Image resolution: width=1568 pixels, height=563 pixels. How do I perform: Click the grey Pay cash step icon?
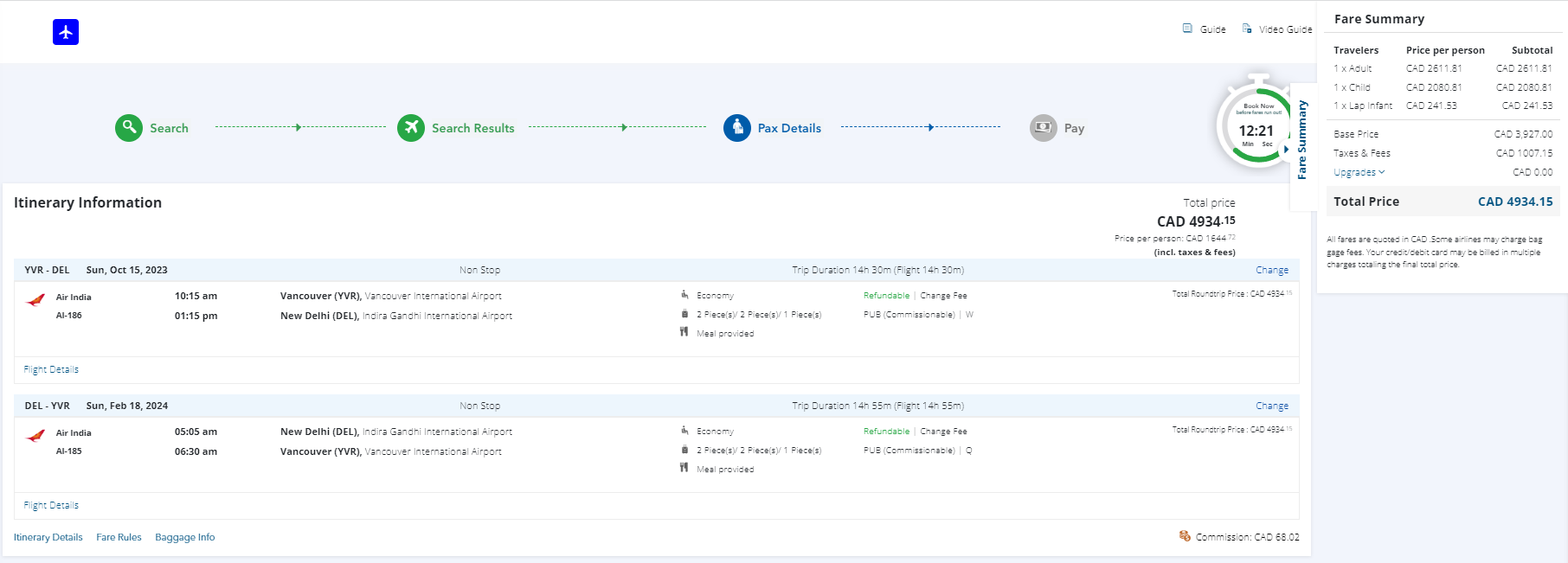1044,128
